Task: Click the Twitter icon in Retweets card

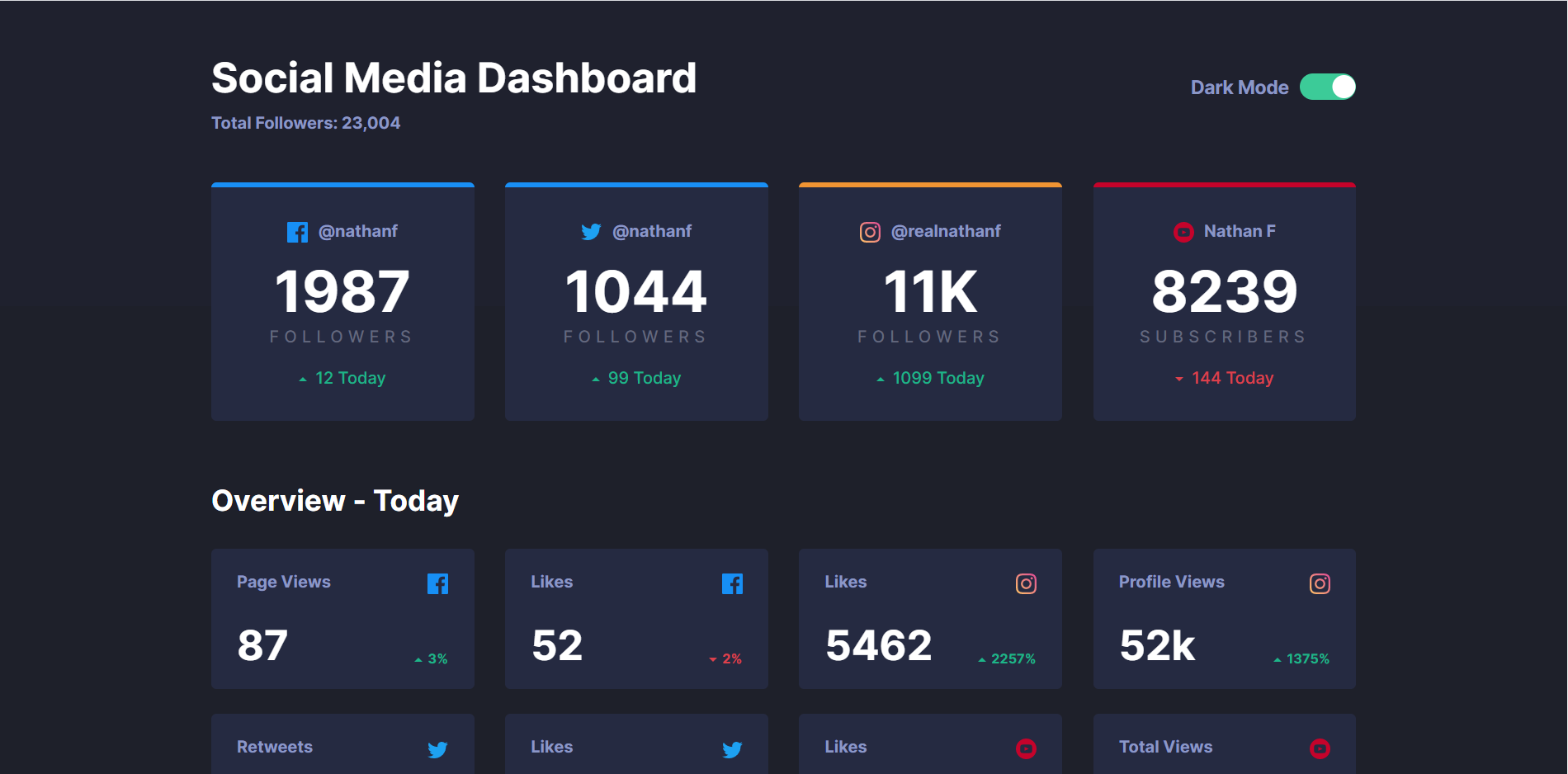Action: 438,749
